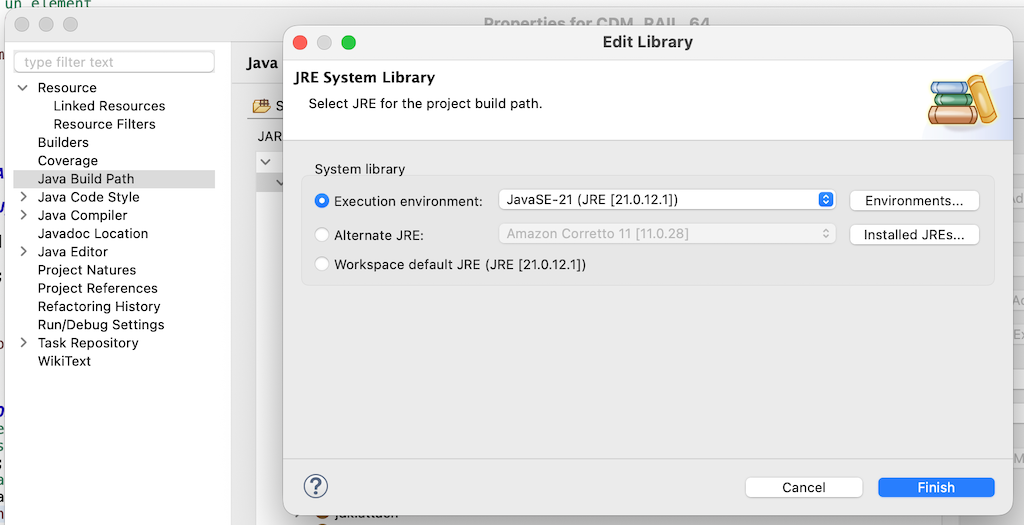Expand the Java Code Style tree node

tap(24, 197)
